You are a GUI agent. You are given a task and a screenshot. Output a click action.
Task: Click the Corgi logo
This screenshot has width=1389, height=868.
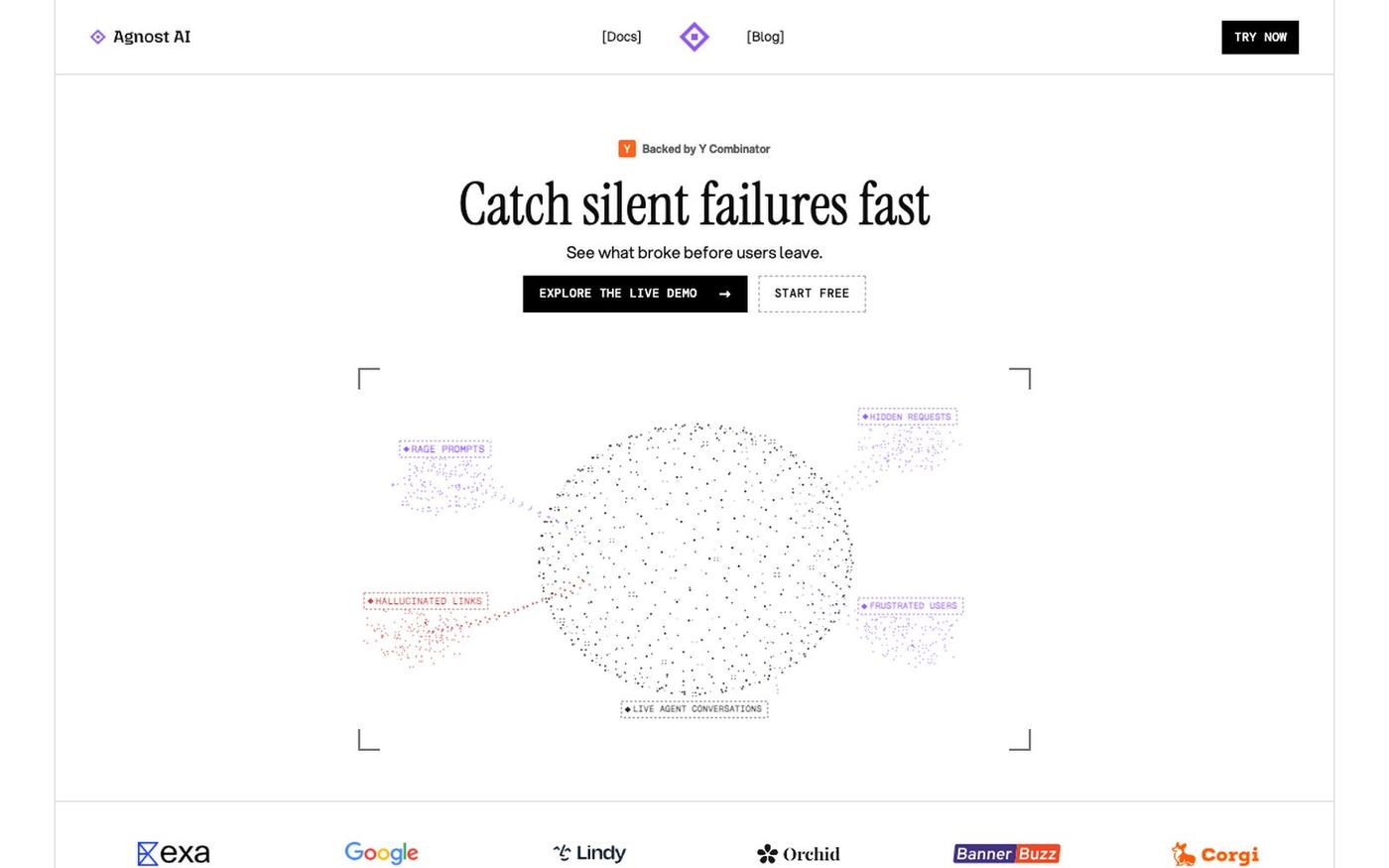click(1215, 854)
